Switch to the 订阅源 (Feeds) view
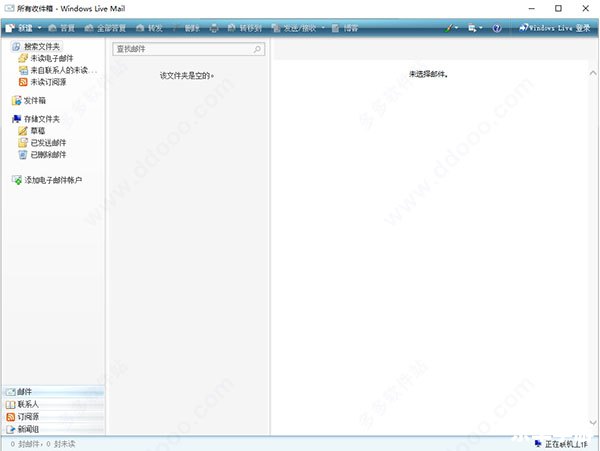600x451 pixels. 54,417
